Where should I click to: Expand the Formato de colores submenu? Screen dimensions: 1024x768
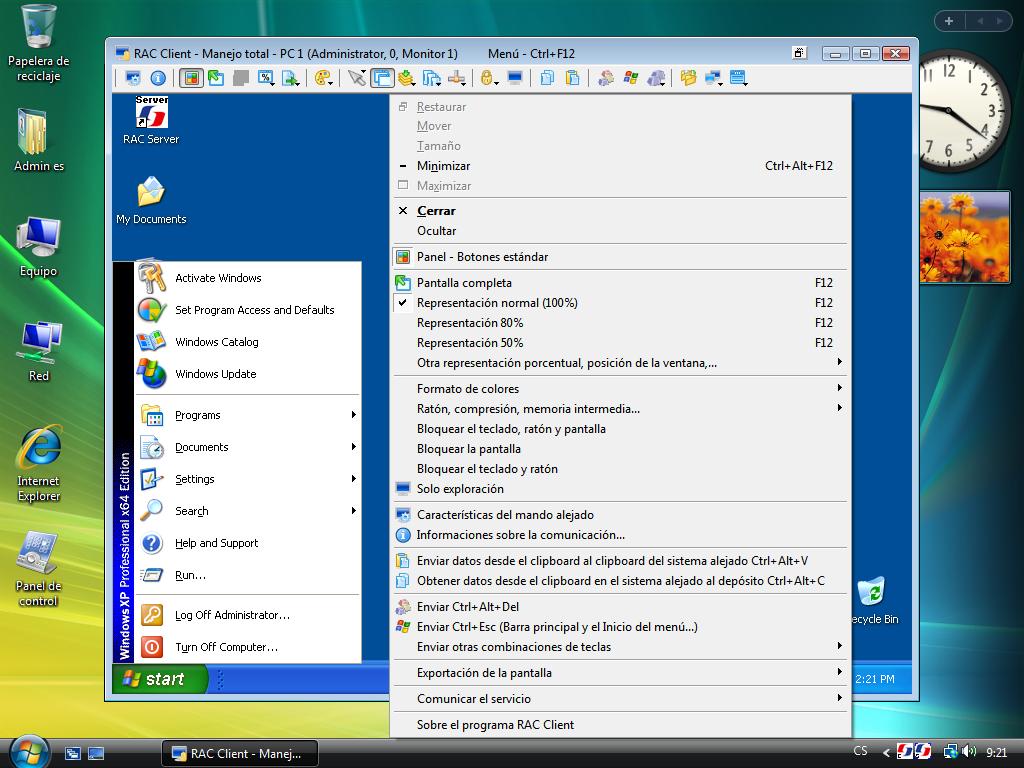pos(620,389)
